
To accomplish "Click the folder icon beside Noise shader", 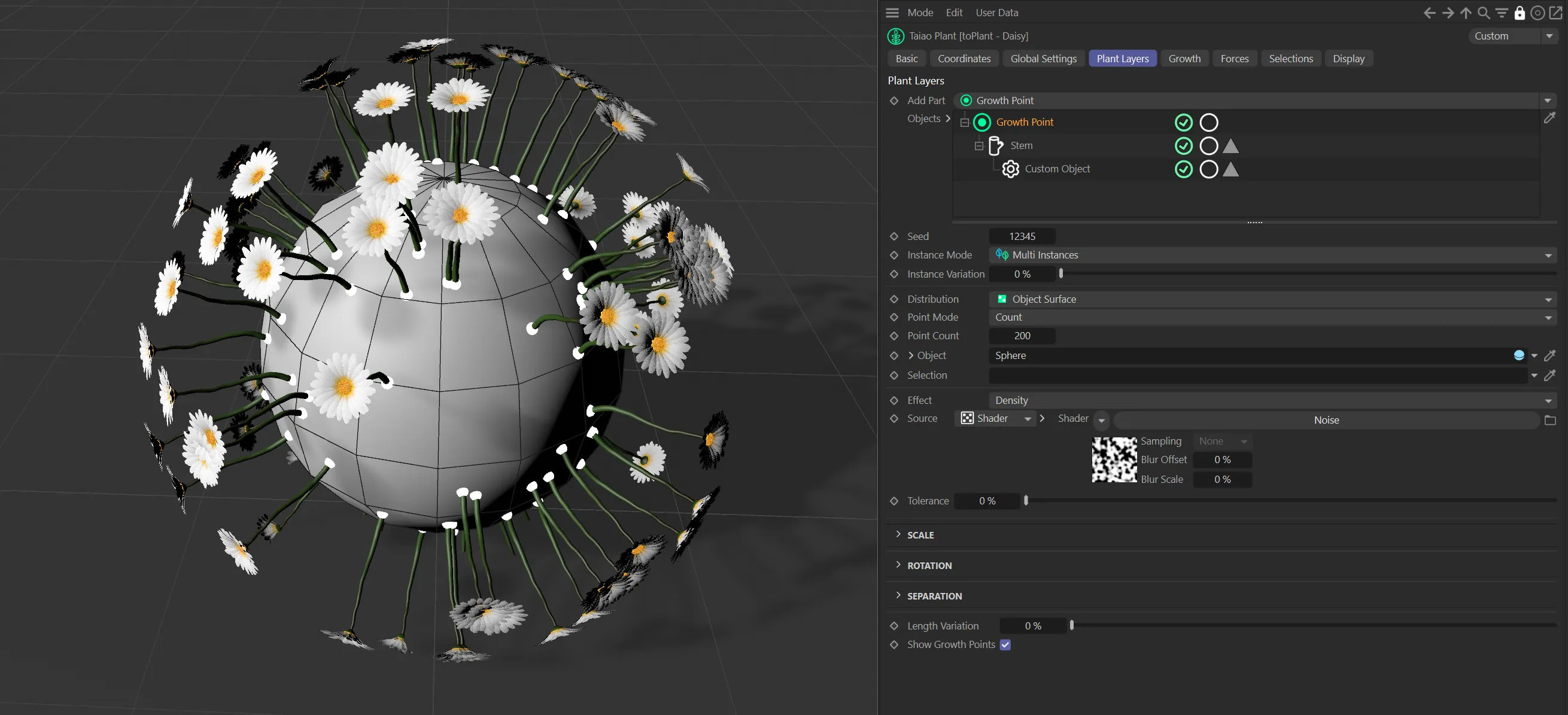I will pos(1549,420).
